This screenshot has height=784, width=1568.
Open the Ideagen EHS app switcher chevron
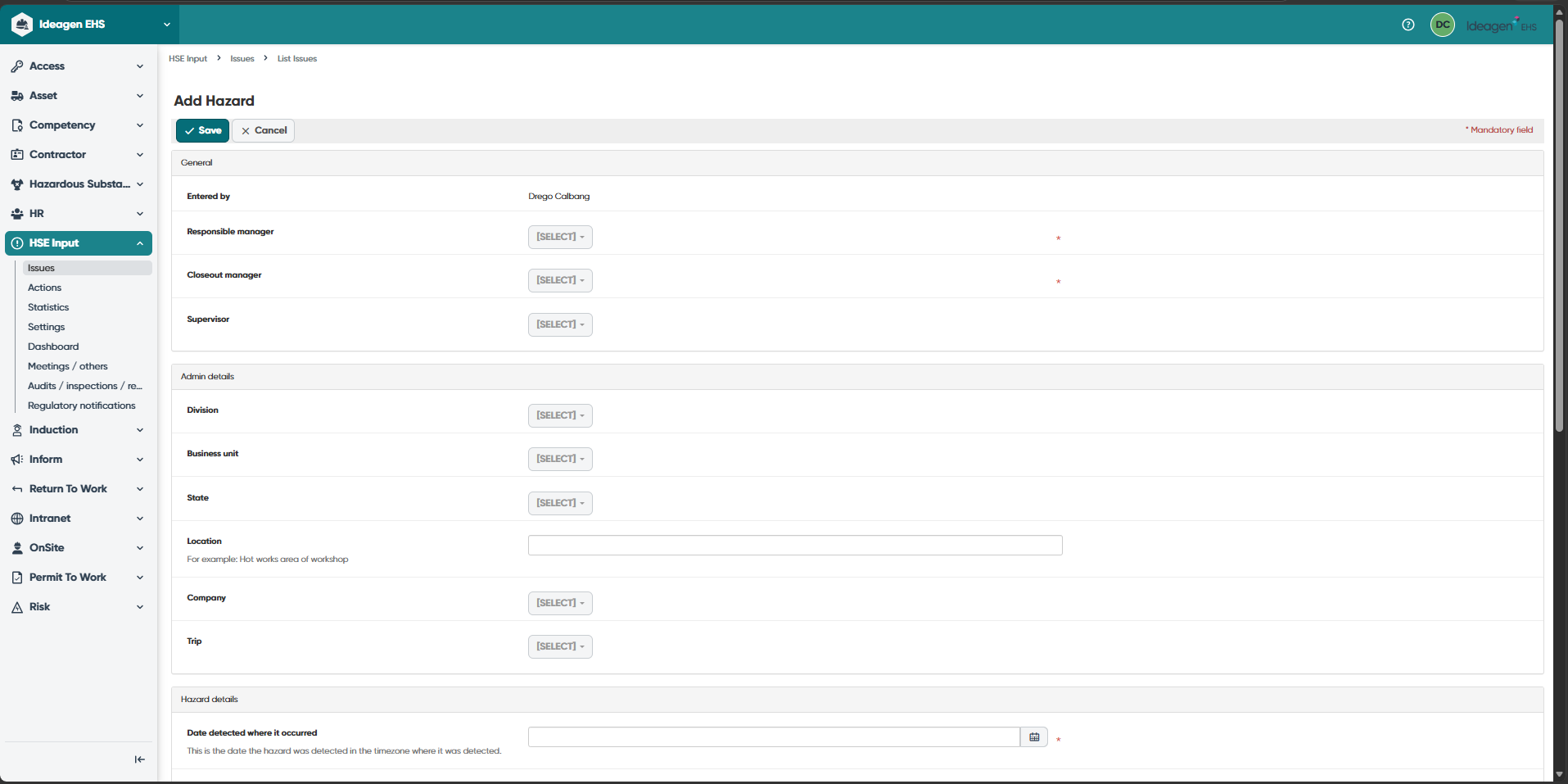167,25
